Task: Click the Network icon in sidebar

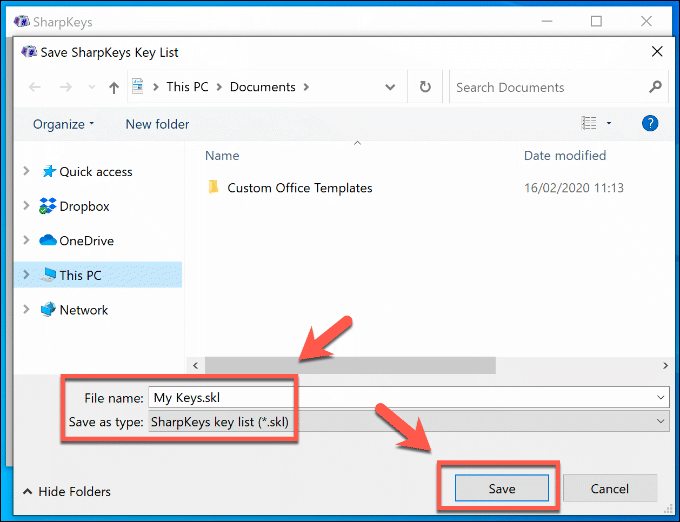Action: [48, 310]
